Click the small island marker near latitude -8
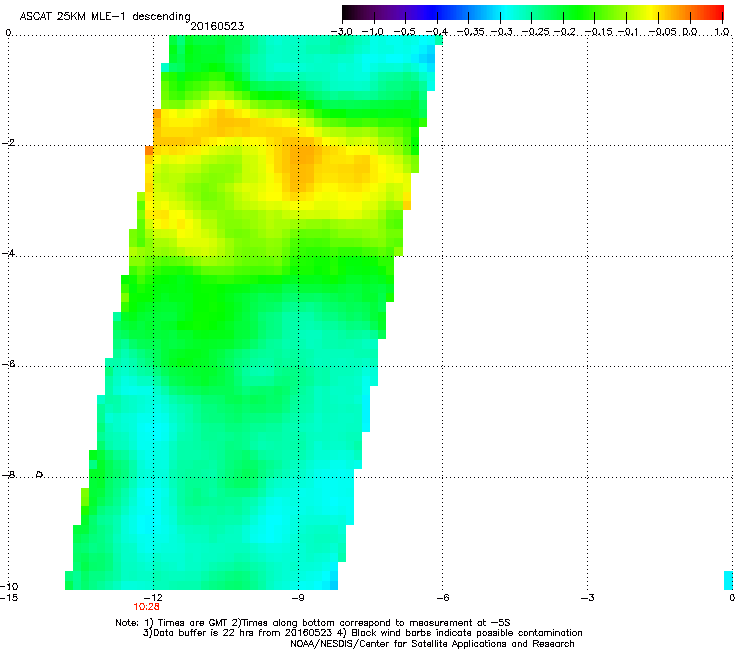 coord(40,474)
